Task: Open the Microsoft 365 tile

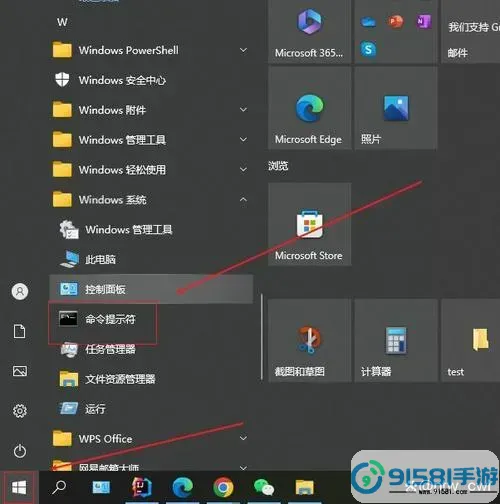Action: point(309,32)
